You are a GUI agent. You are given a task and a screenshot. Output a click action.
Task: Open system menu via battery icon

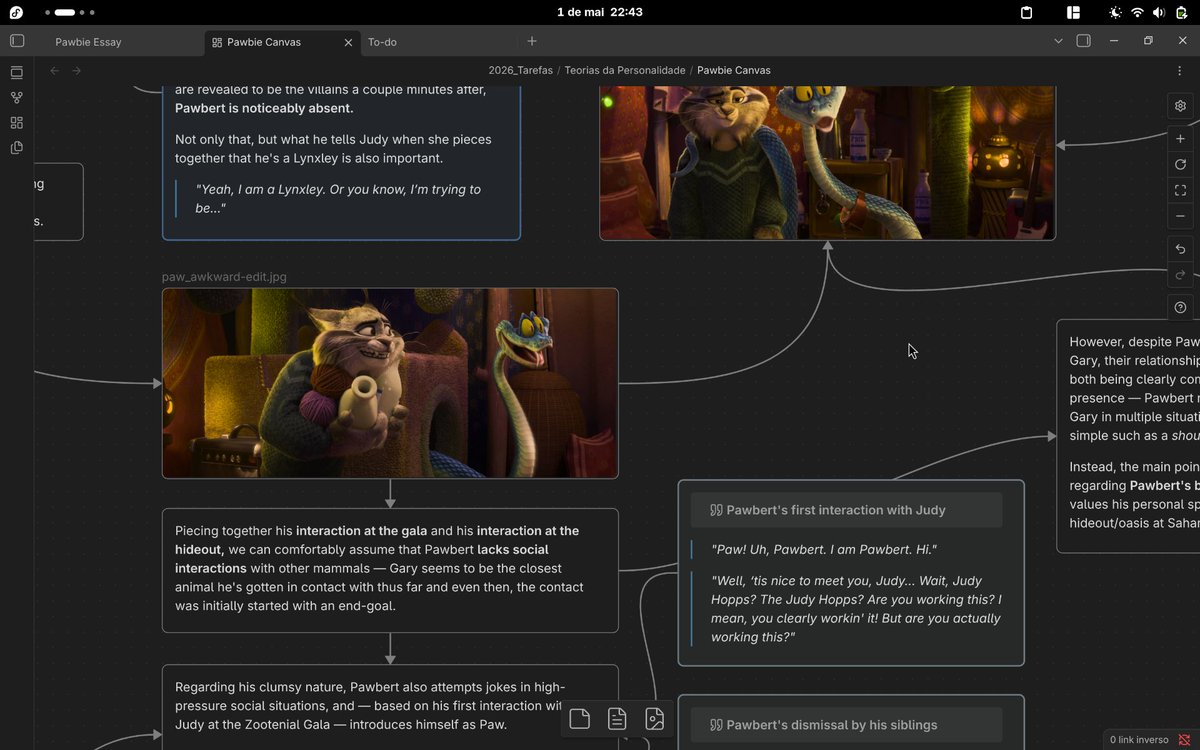click(x=1181, y=12)
